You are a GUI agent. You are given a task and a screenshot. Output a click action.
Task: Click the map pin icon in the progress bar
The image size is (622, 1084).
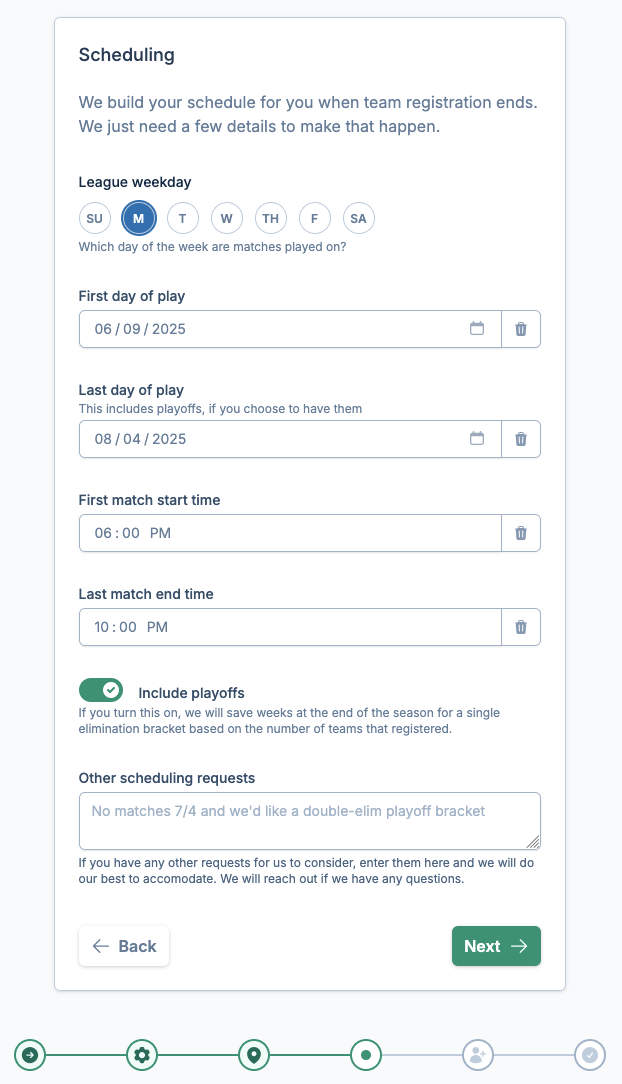point(253,1054)
